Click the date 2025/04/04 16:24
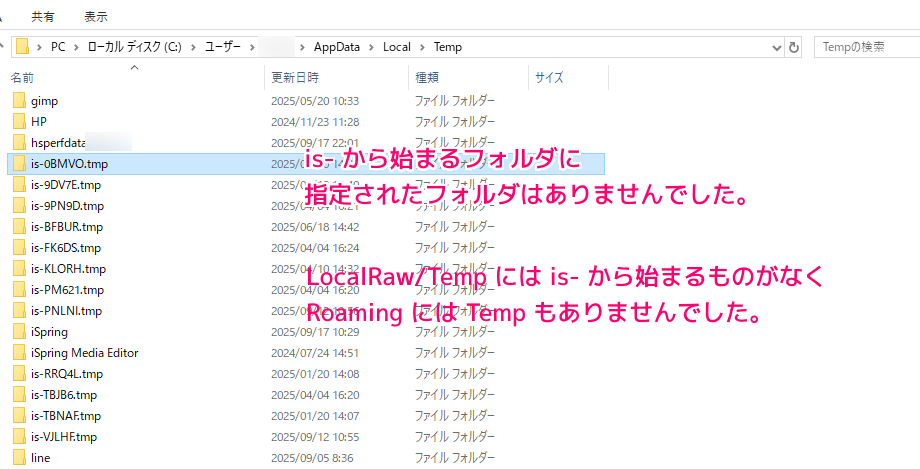 click(315, 248)
